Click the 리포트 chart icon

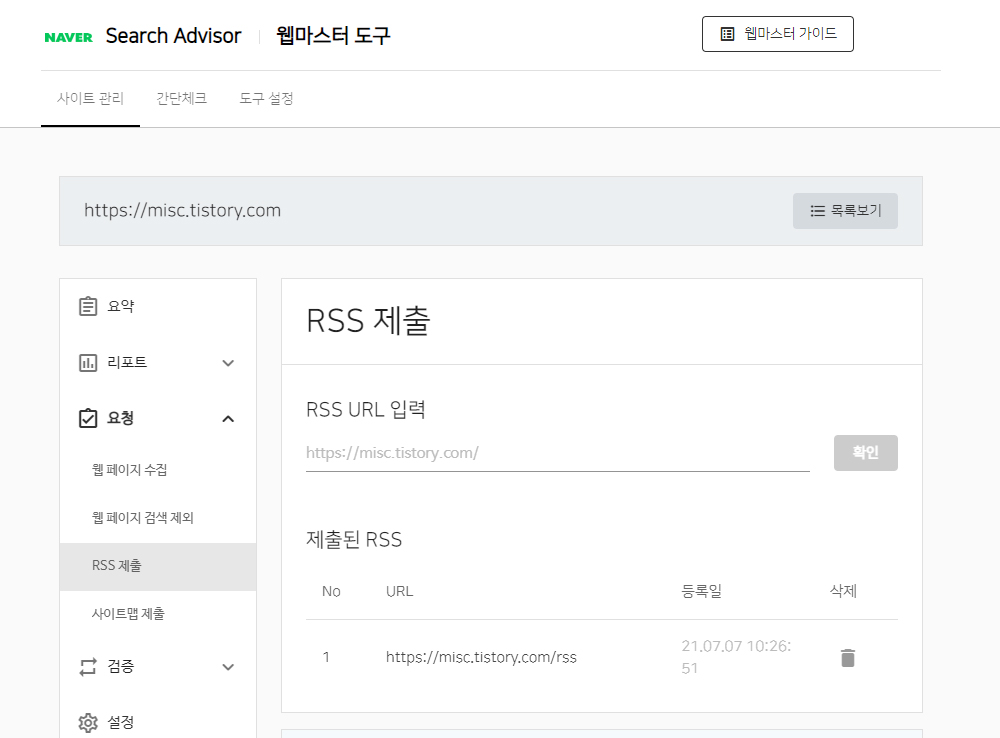88,362
